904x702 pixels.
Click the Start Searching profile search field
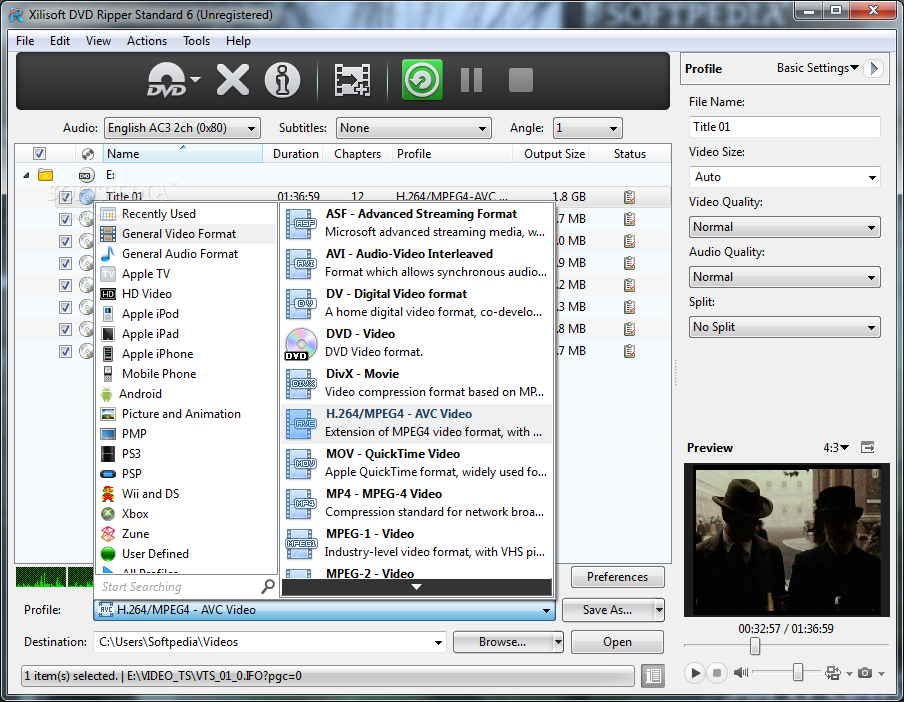coord(179,587)
